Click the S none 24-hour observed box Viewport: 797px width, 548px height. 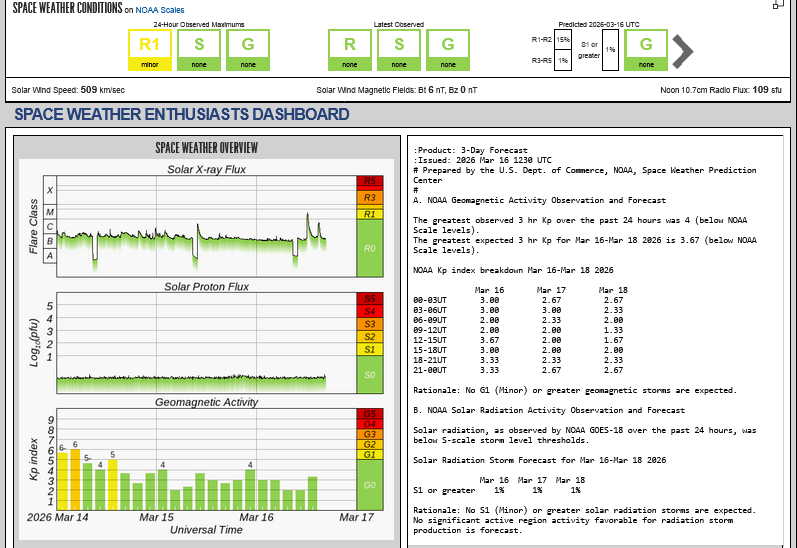pyautogui.click(x=199, y=50)
